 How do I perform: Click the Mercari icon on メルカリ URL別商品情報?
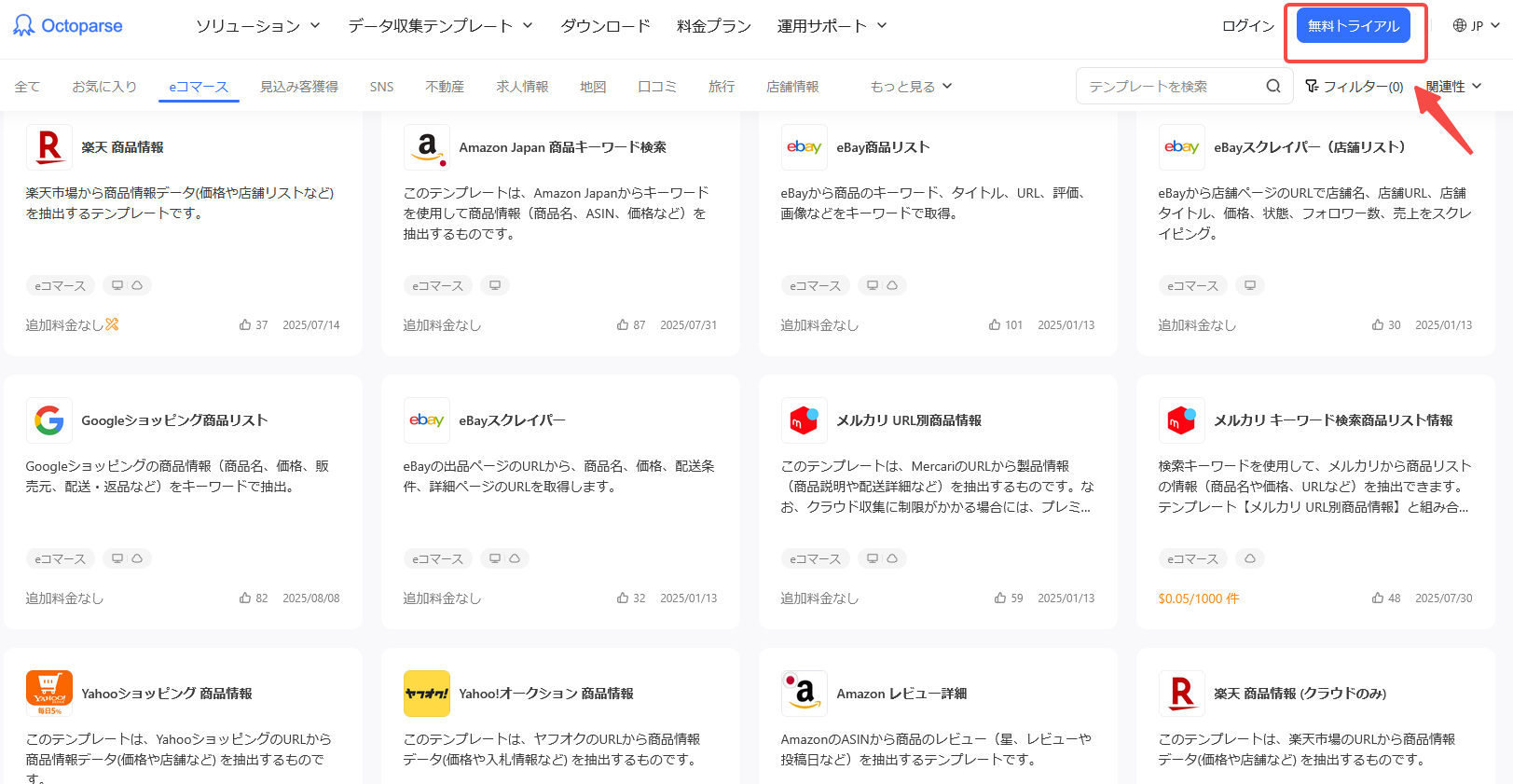coord(804,420)
